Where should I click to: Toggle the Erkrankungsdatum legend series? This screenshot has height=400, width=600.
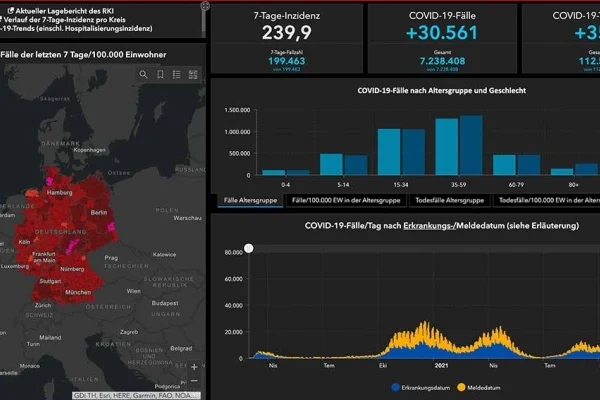421,387
